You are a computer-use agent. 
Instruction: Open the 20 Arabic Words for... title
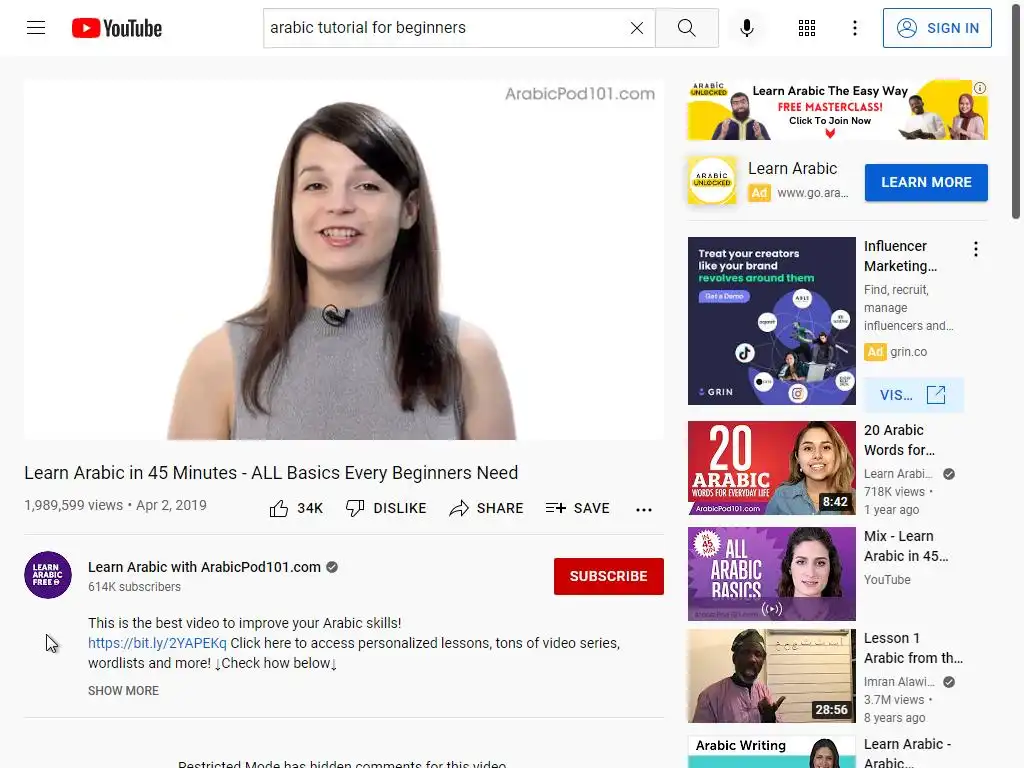[x=899, y=440]
